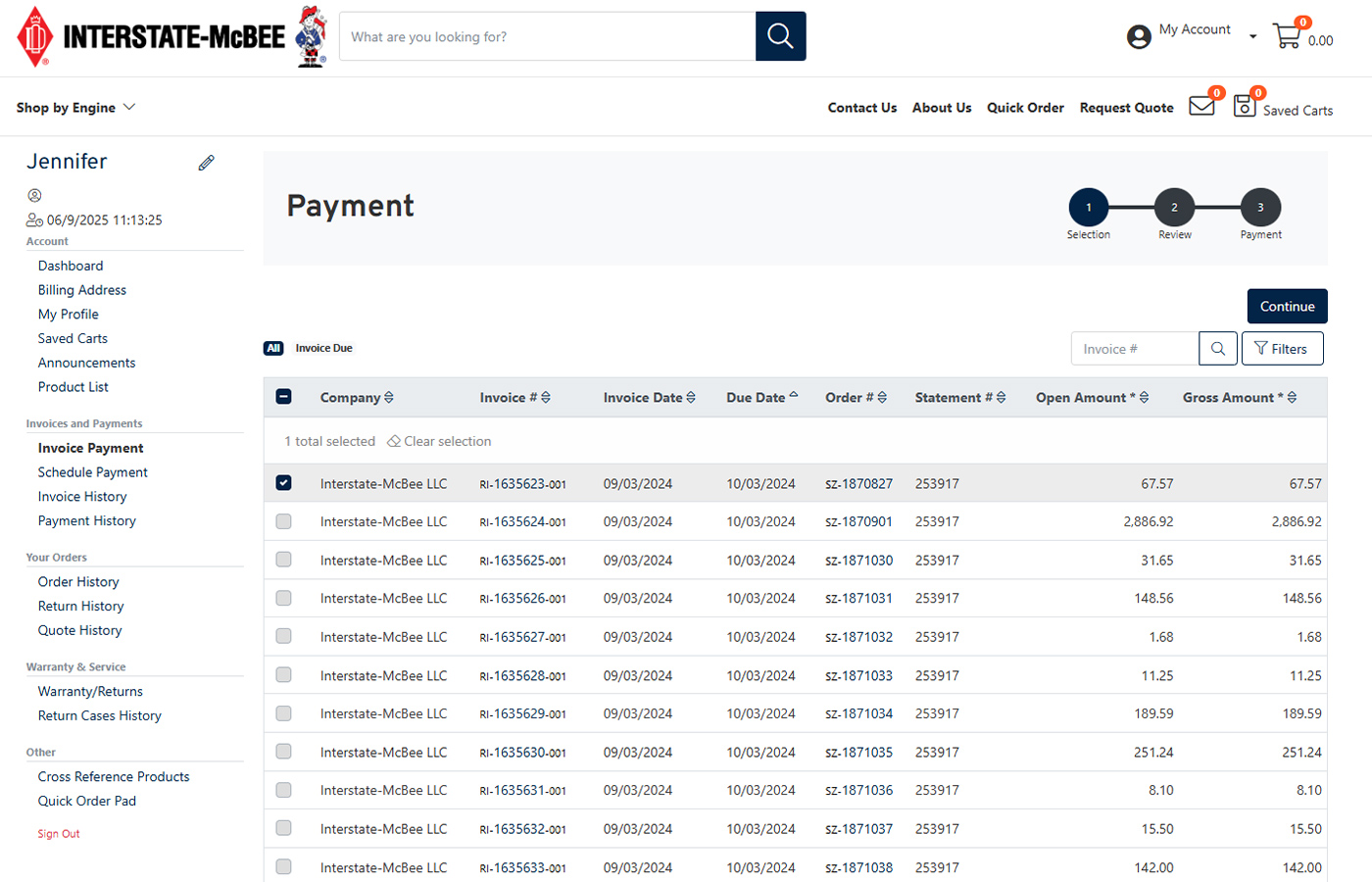Open Return Cases History
Image resolution: width=1372 pixels, height=882 pixels.
pos(100,716)
